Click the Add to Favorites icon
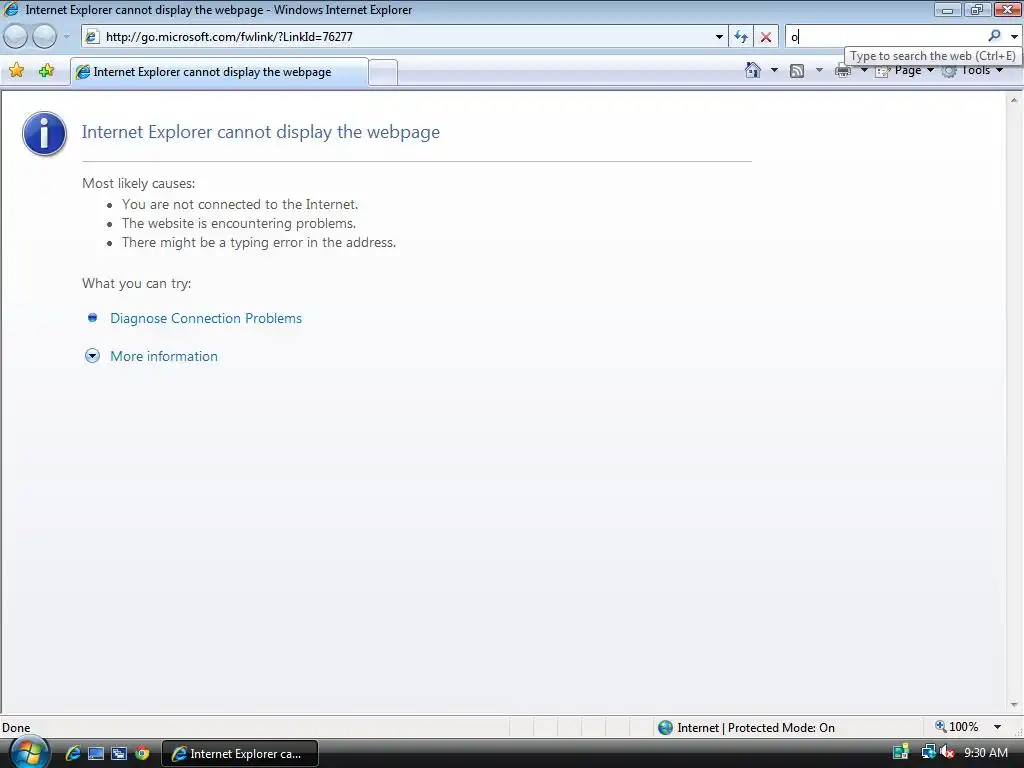 (x=46, y=71)
